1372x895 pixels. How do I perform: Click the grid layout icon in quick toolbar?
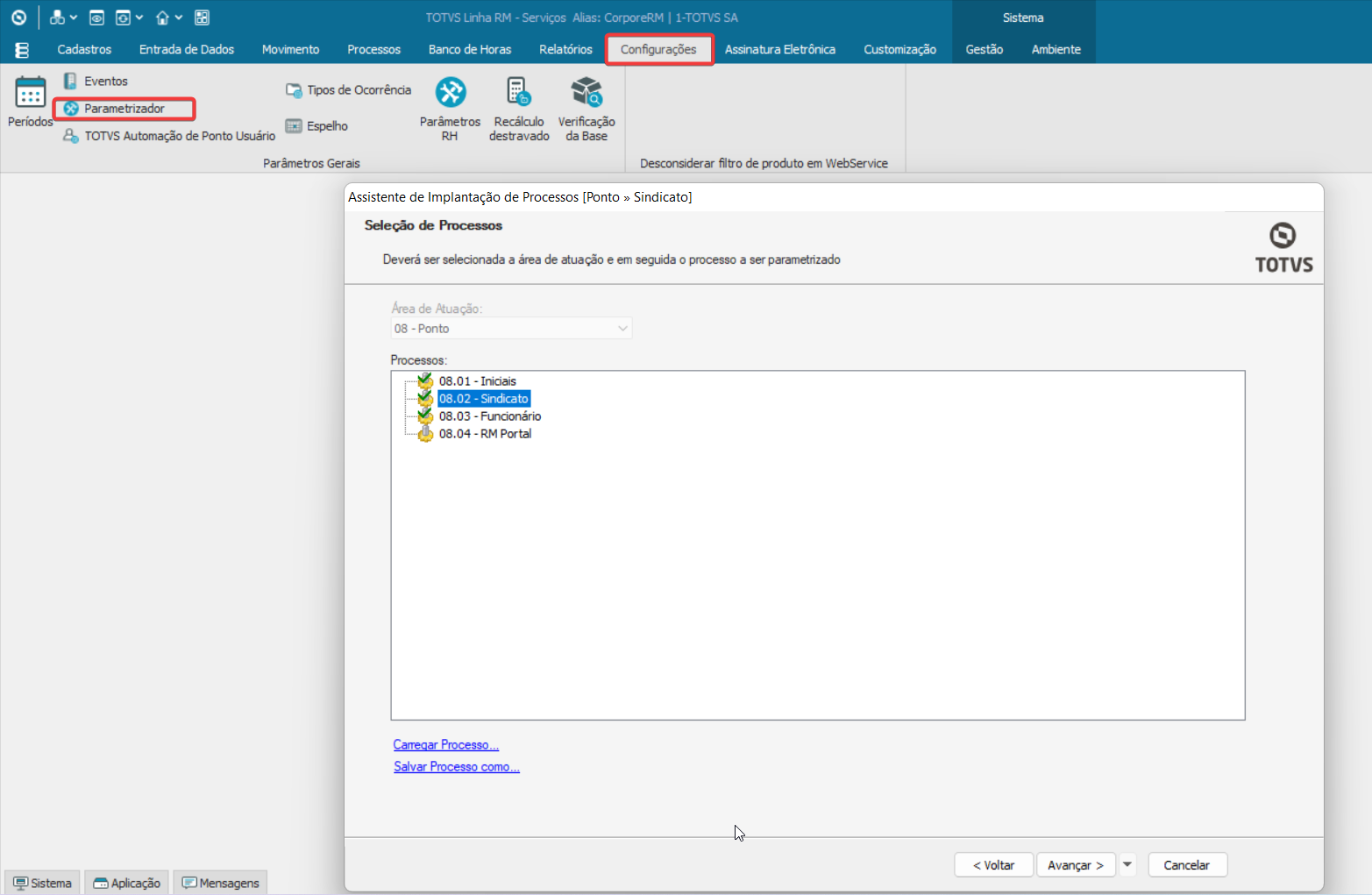click(x=202, y=18)
